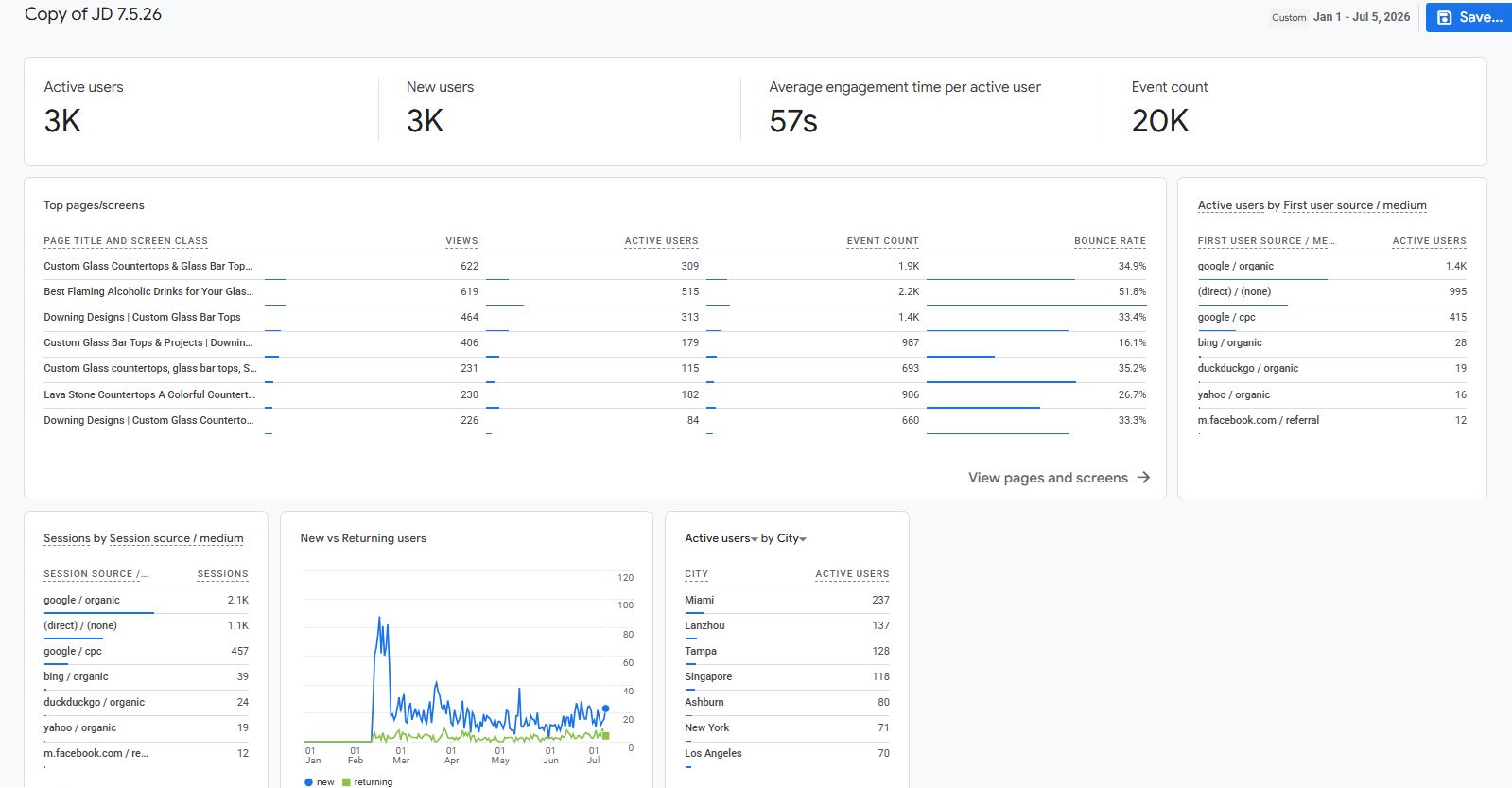The image size is (1512, 788).
Task: Click the Bounce rate column header
Action: tap(1109, 241)
